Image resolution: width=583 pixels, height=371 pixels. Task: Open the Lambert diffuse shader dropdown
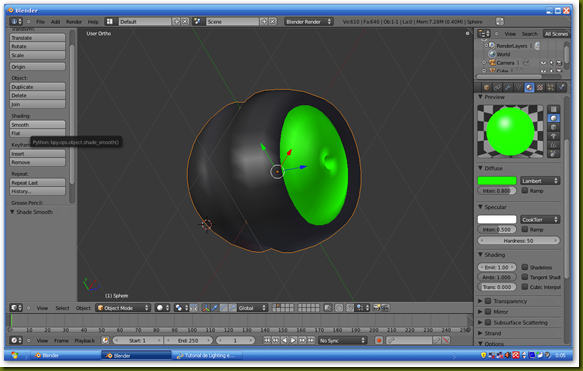[x=539, y=181]
